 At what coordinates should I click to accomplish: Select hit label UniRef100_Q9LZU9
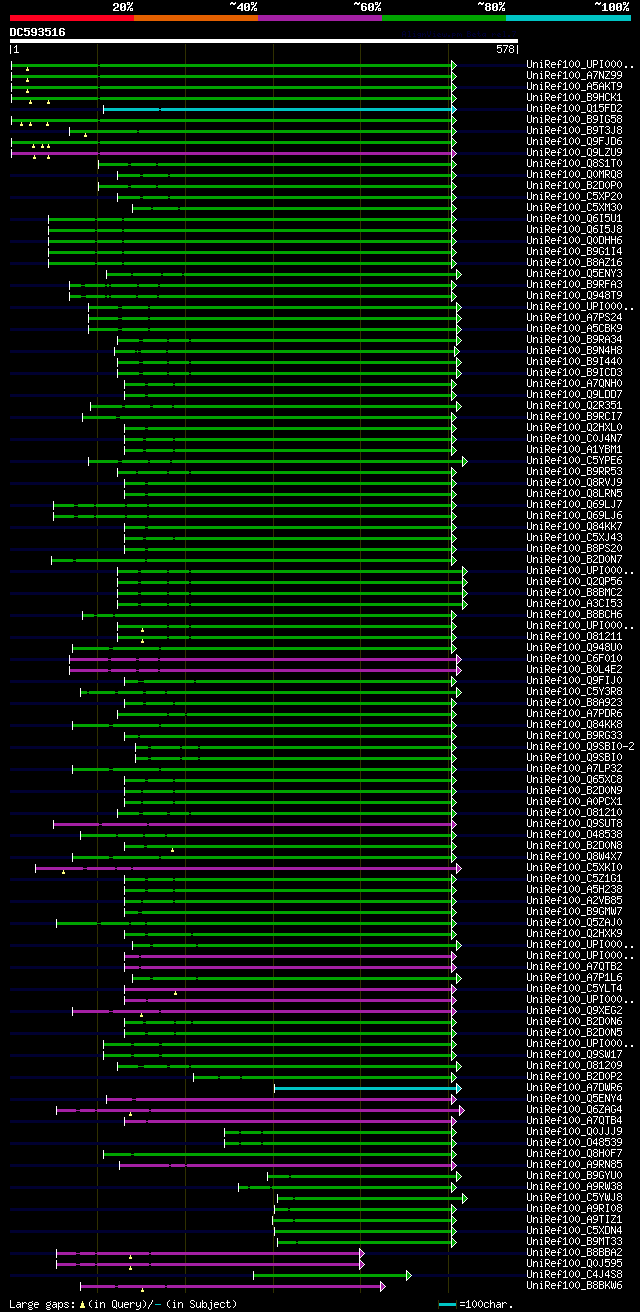pyautogui.click(x=574, y=153)
